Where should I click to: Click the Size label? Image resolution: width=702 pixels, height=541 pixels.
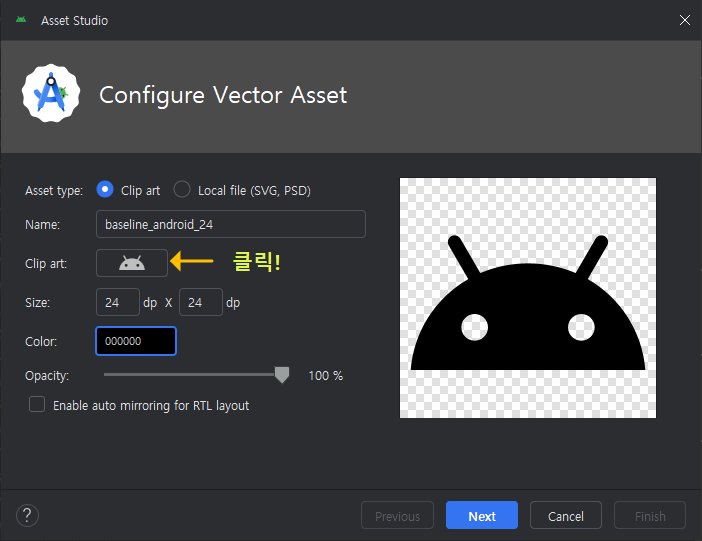click(x=38, y=303)
